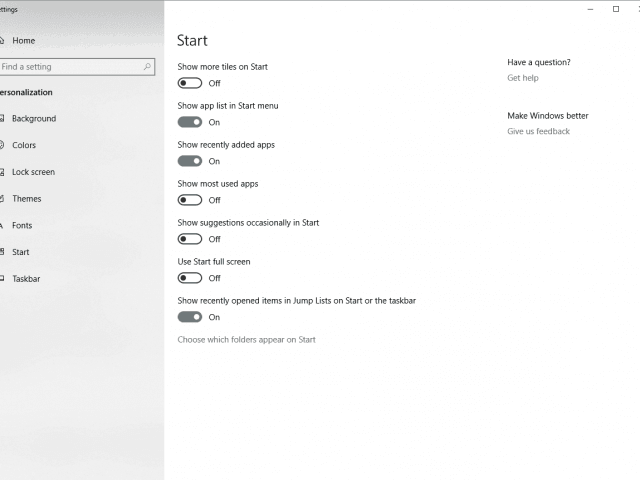The image size is (640, 480).
Task: Click the Have a question? heading
Action: tap(539, 62)
